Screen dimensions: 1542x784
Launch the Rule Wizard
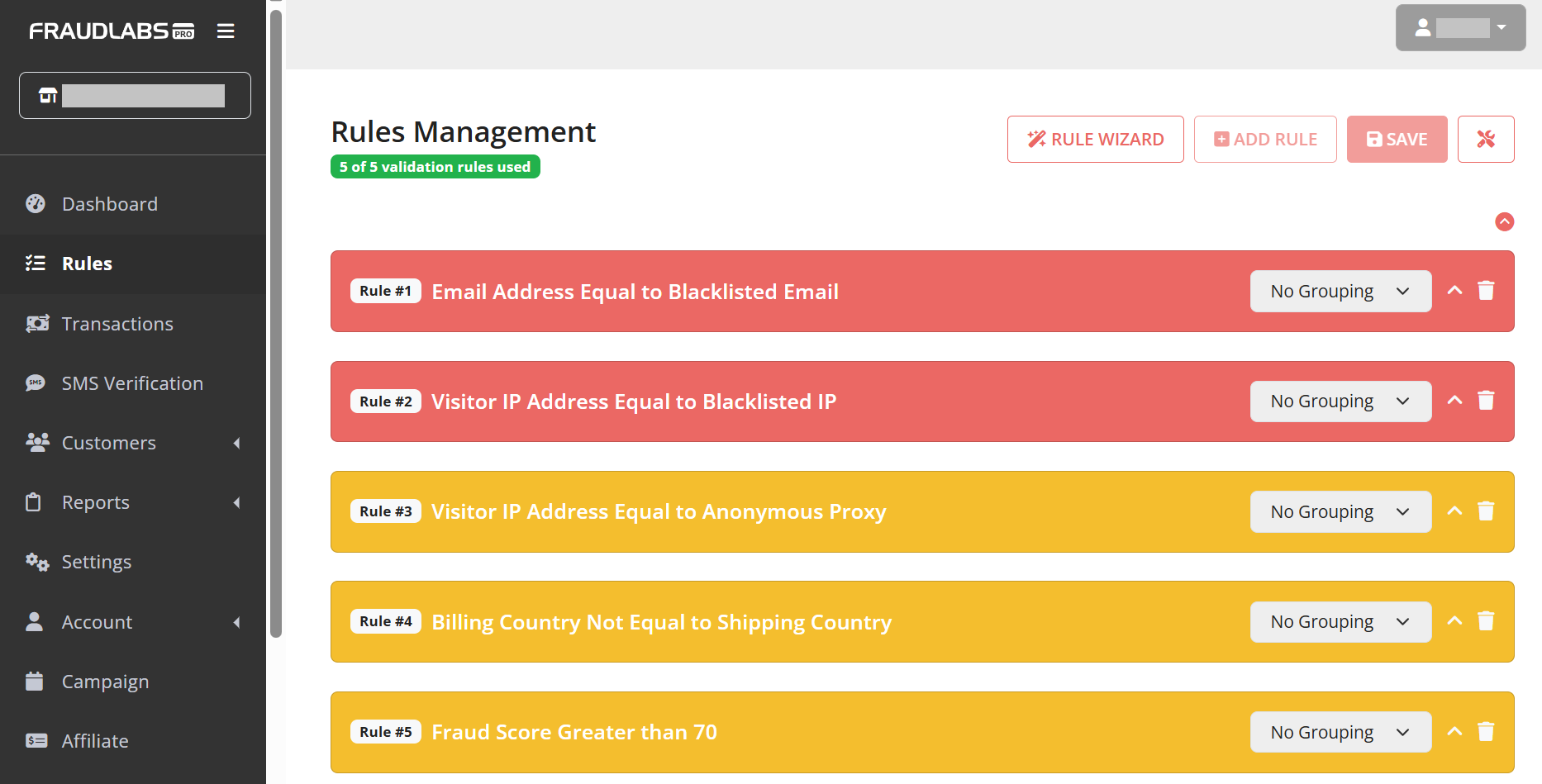click(1095, 139)
